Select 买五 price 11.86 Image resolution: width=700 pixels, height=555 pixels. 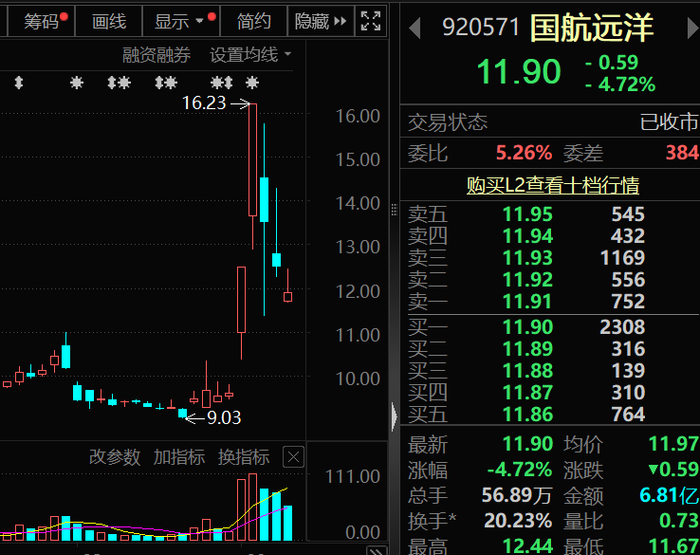[528, 415]
